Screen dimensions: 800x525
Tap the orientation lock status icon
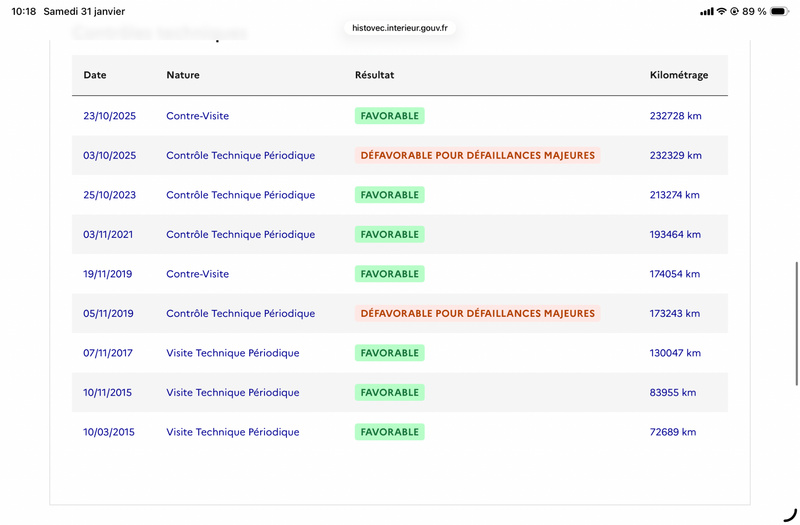(x=734, y=11)
